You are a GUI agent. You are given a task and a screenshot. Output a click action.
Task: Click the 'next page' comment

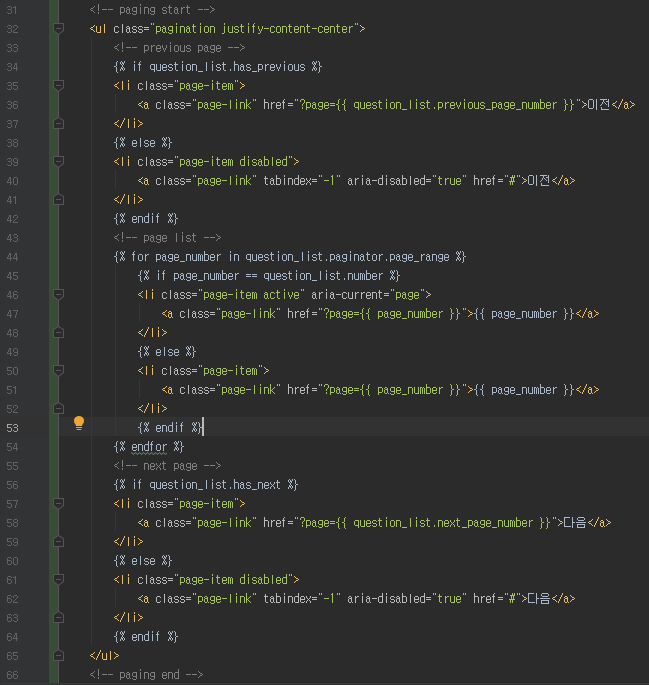coord(167,466)
